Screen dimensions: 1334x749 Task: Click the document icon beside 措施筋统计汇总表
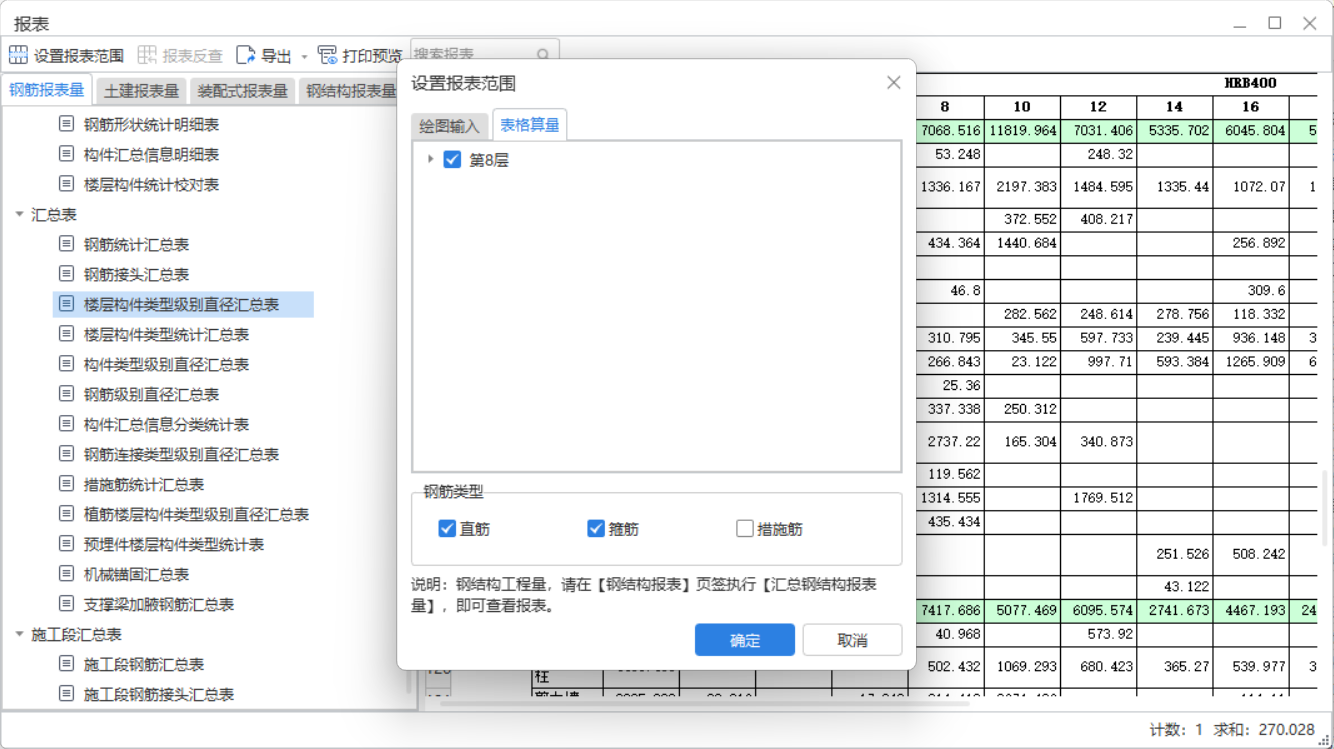point(65,483)
